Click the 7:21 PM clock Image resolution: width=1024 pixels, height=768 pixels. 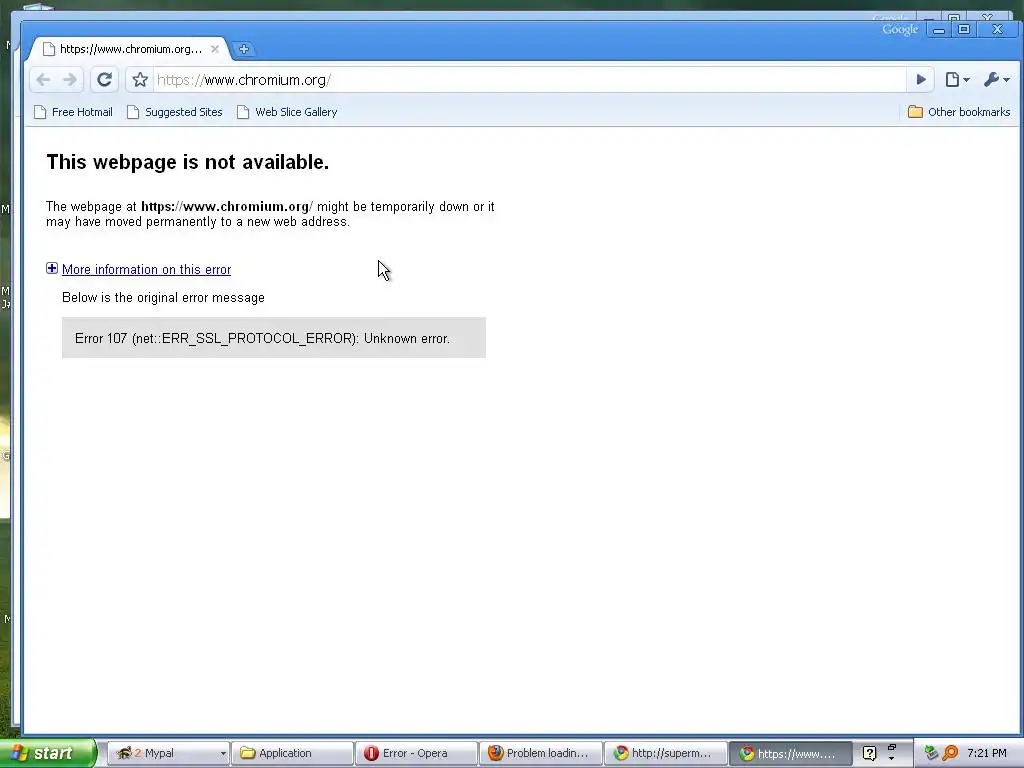click(987, 753)
